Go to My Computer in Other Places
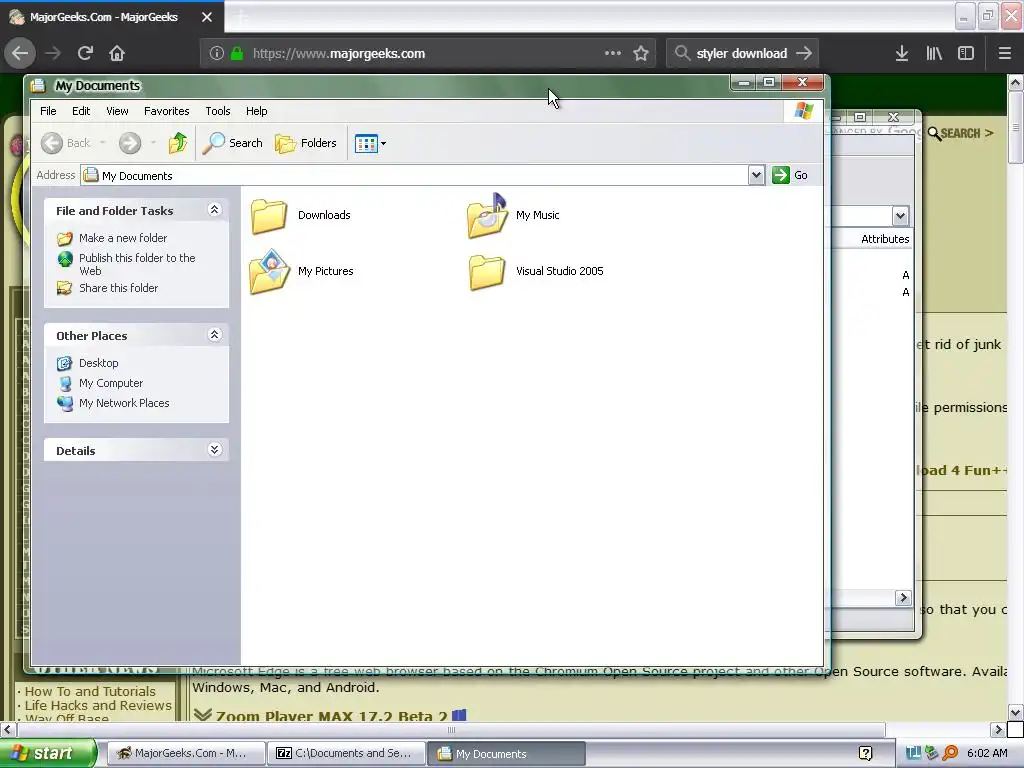The width and height of the screenshot is (1024, 768). coord(111,383)
